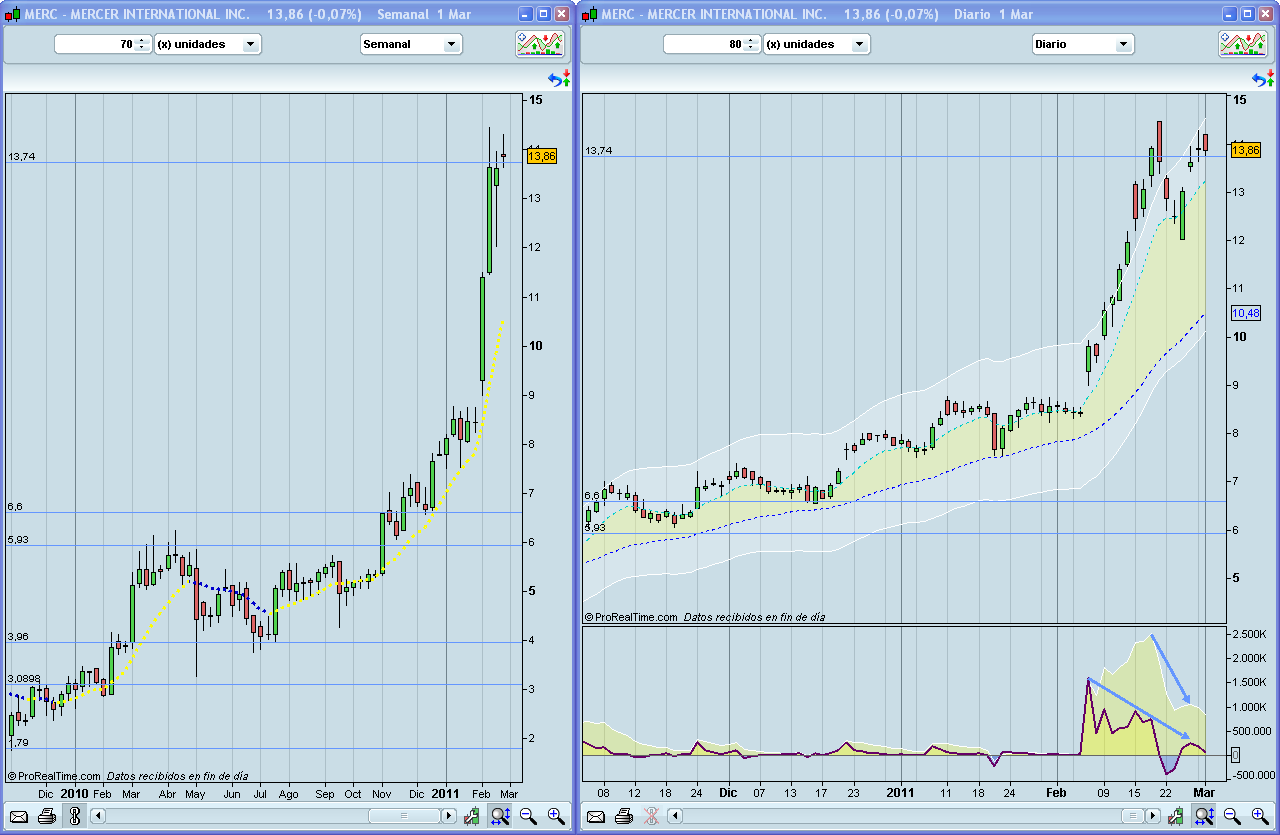The image size is (1280, 835).
Task: Toggle chain link icon in the weekly chart window
Action: [75, 817]
